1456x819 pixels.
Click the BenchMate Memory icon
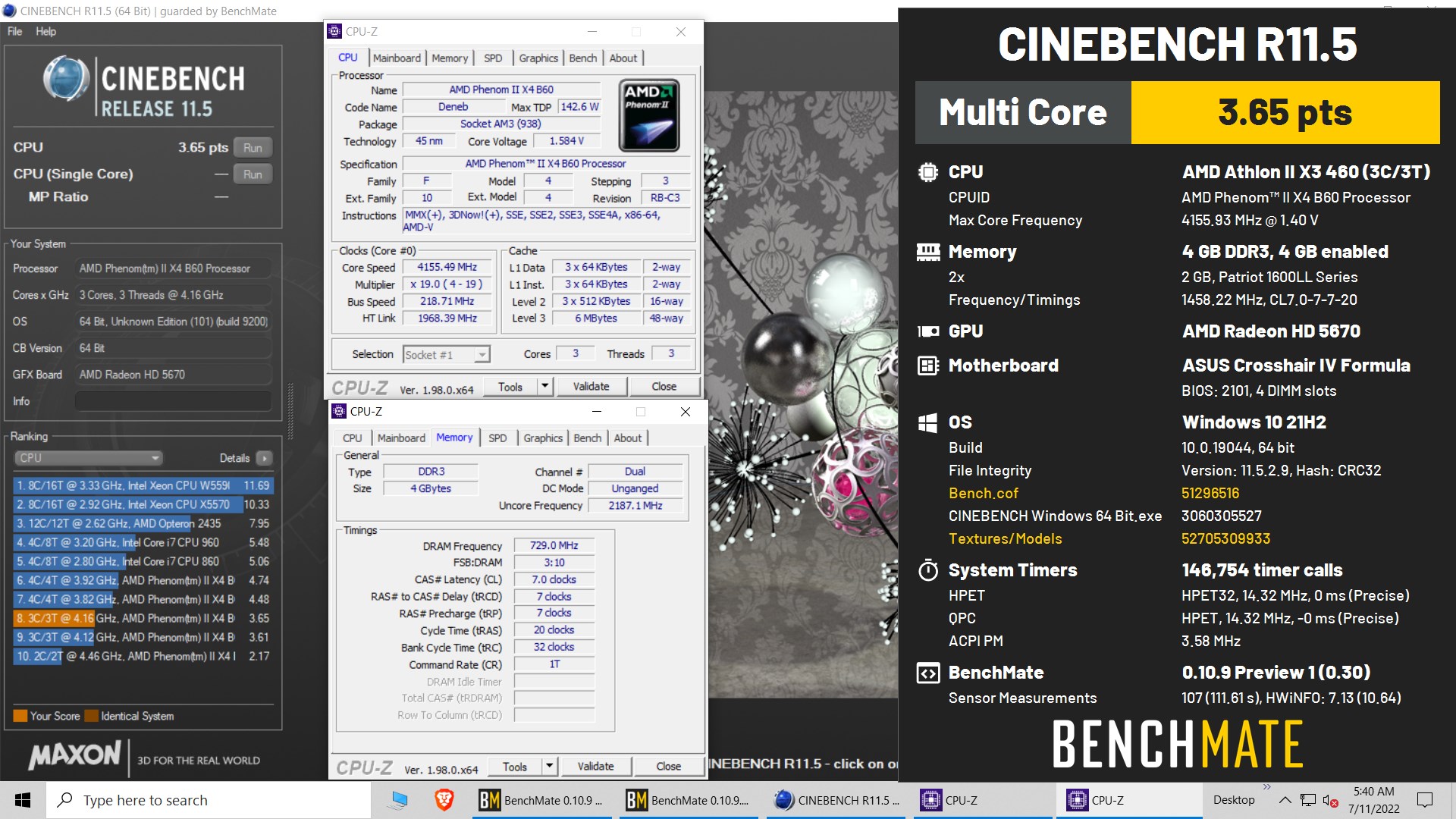point(927,252)
